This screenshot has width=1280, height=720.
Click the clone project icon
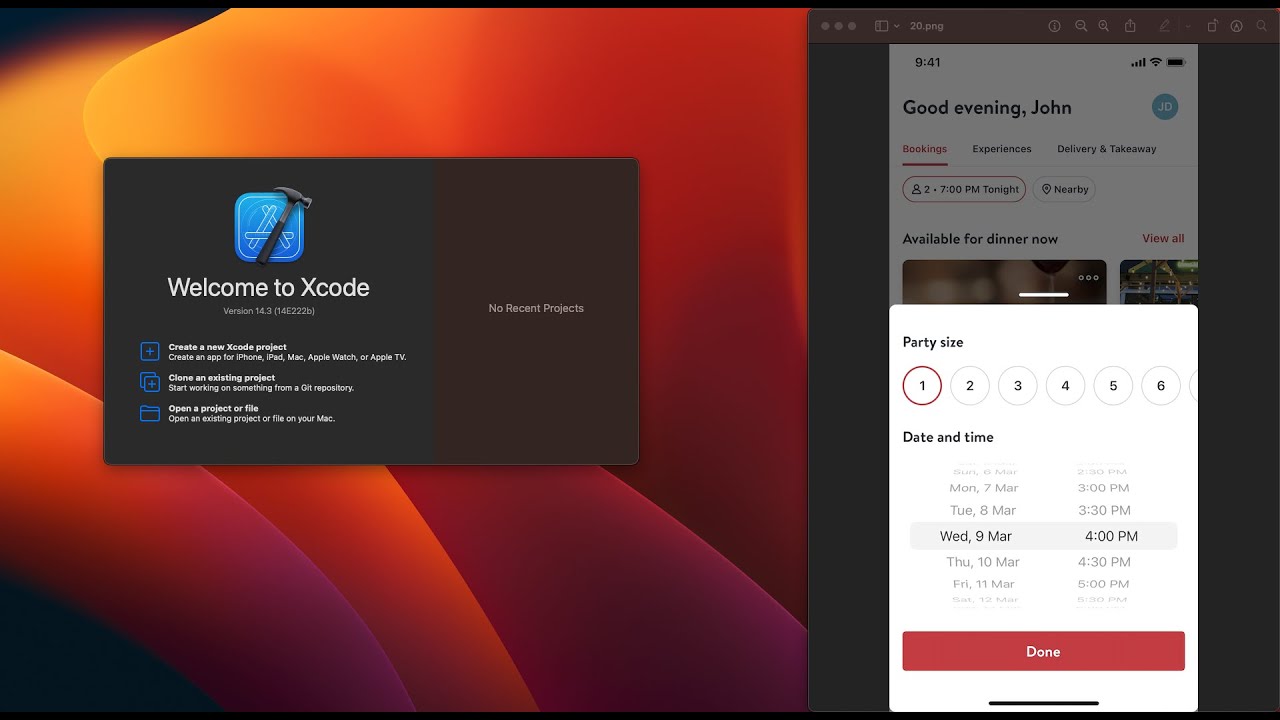[150, 382]
